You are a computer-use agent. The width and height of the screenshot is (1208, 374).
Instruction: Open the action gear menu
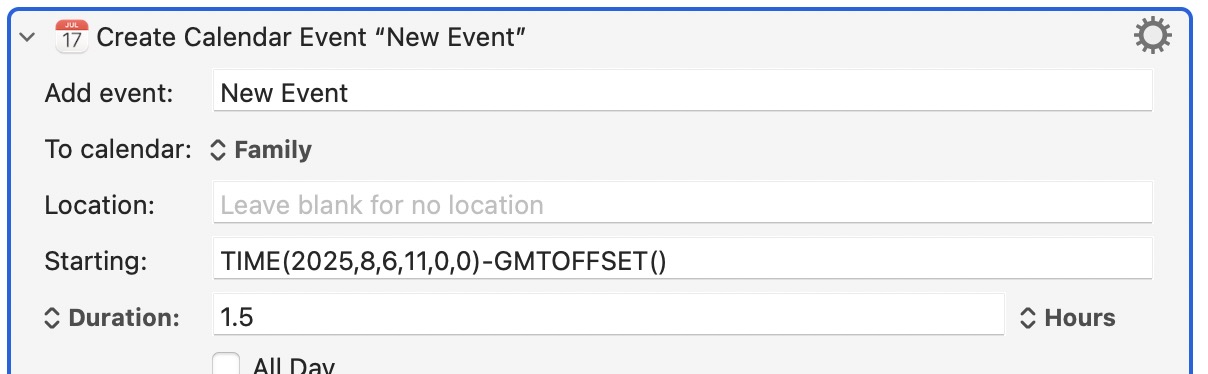point(1152,37)
